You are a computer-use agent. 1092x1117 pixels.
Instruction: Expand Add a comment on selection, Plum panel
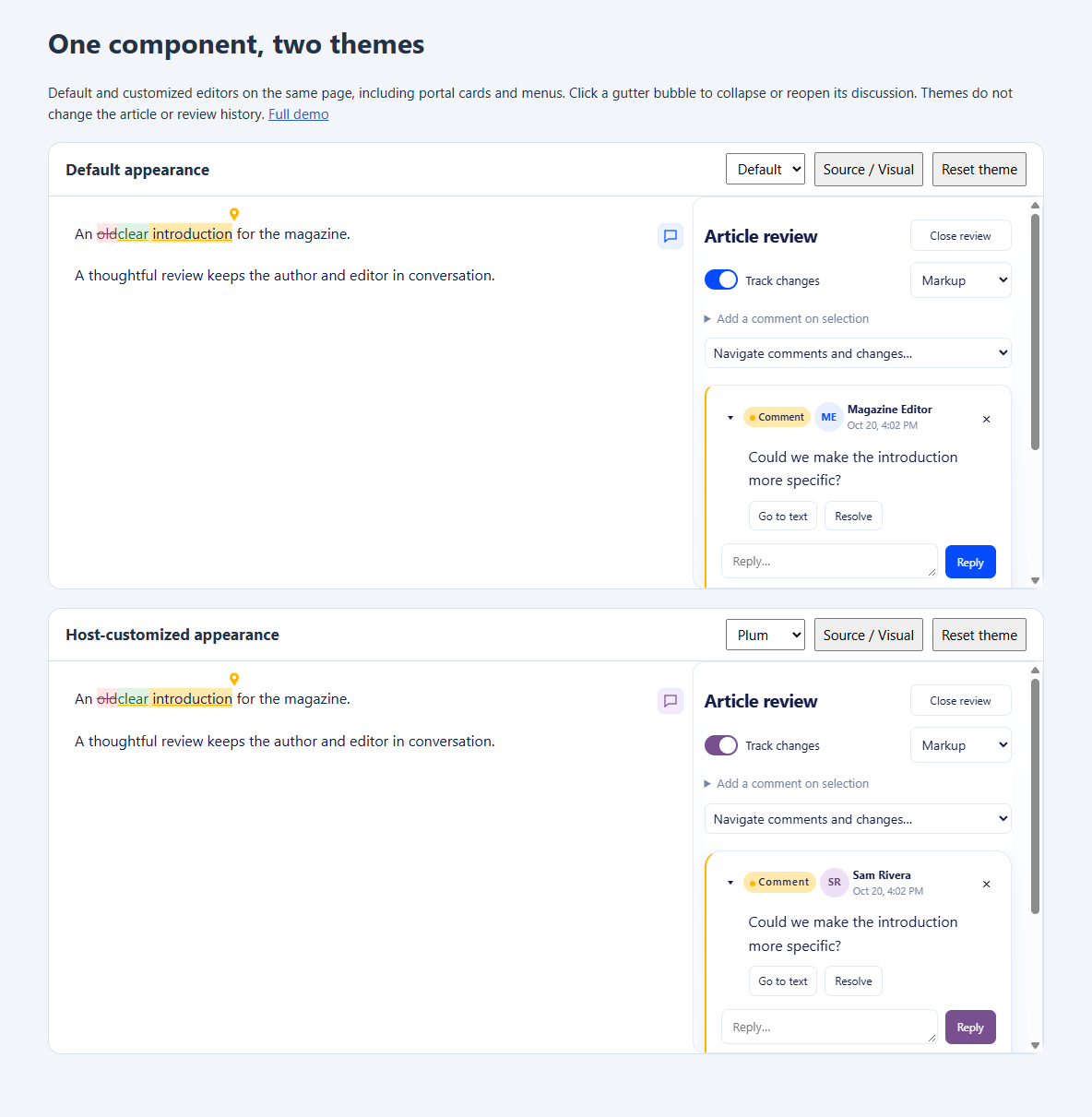pos(787,783)
